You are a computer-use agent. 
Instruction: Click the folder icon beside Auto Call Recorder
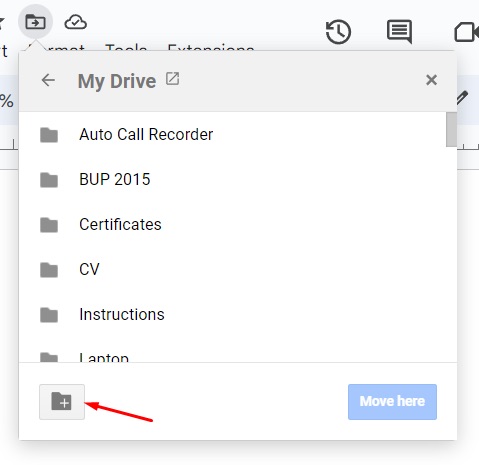[x=49, y=135]
